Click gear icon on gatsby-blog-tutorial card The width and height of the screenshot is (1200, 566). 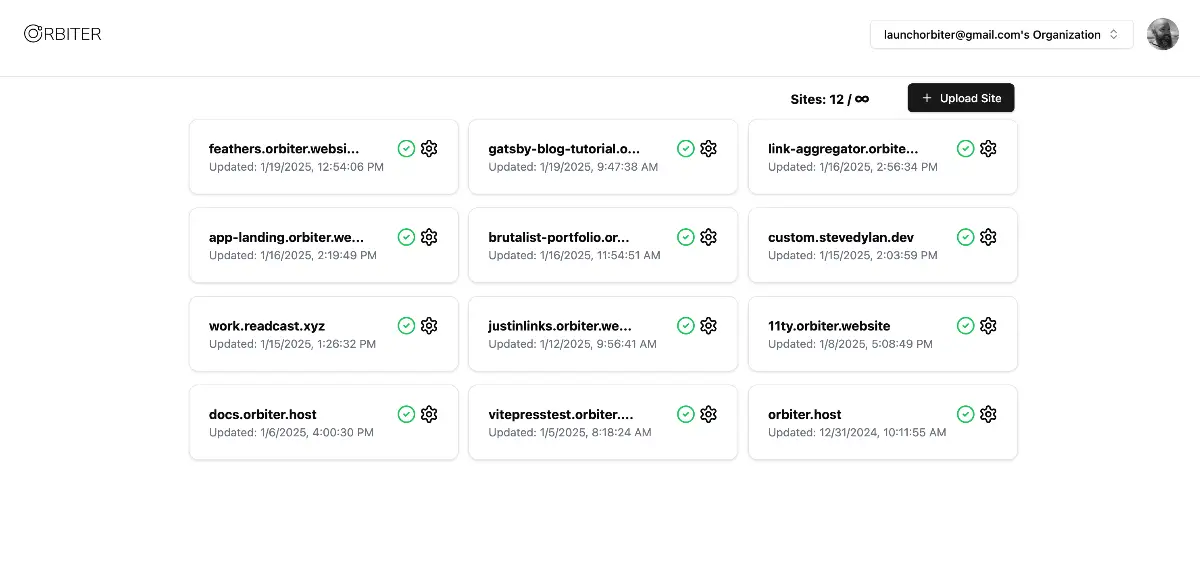pyautogui.click(x=708, y=149)
